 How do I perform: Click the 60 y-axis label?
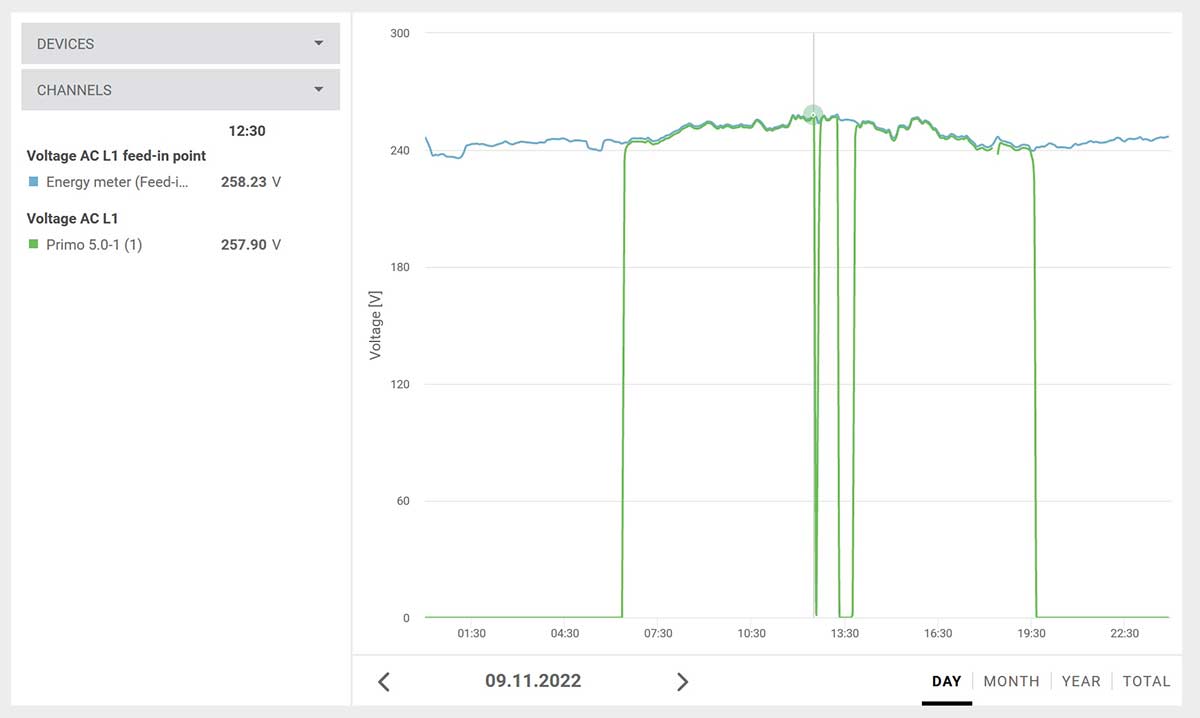pyautogui.click(x=403, y=501)
